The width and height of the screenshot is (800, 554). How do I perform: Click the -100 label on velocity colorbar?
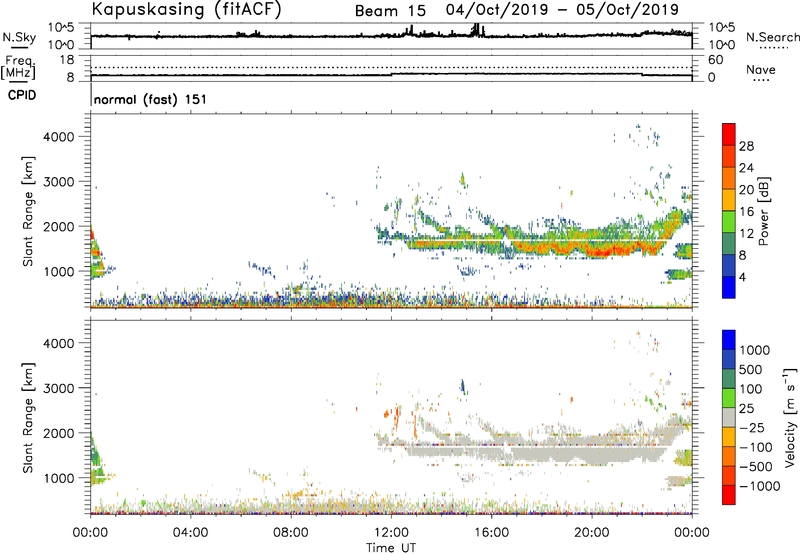[x=755, y=447]
